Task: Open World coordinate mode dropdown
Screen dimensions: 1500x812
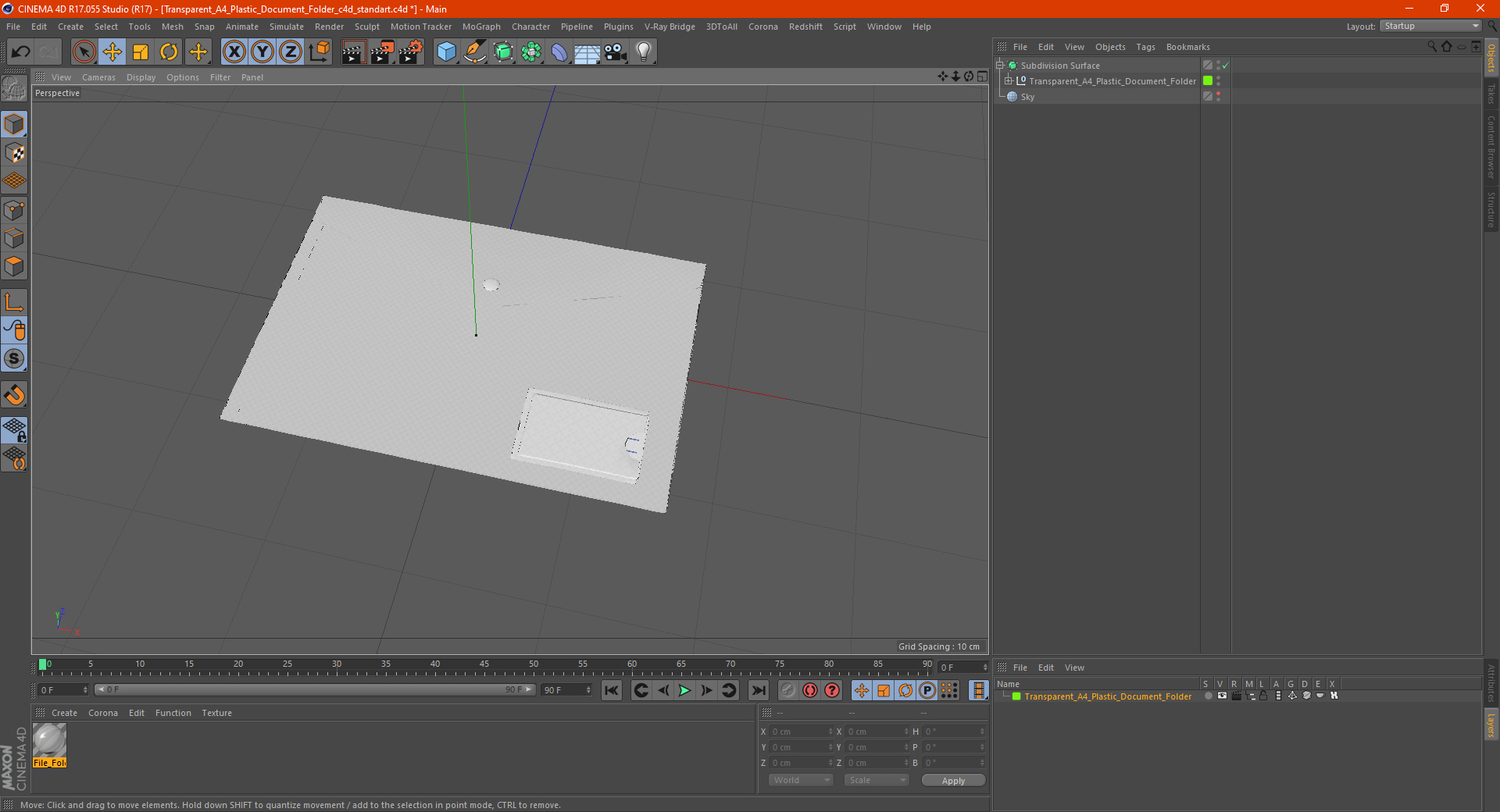Action: pos(801,780)
